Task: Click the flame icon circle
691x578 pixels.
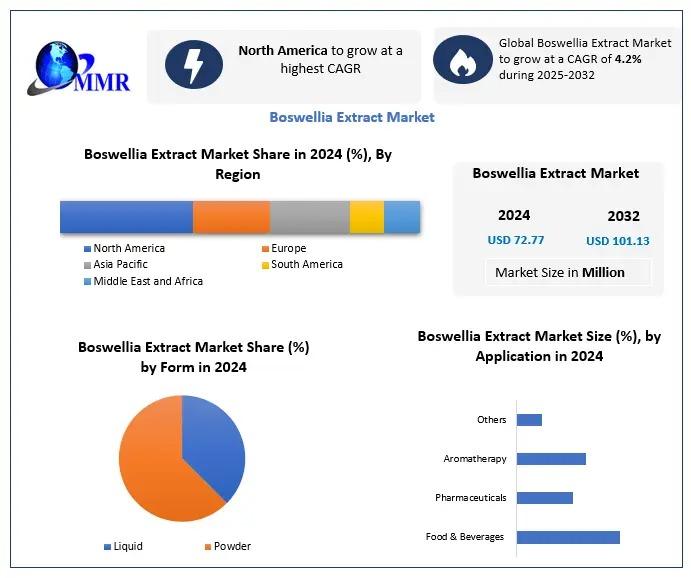Action: coord(462,60)
